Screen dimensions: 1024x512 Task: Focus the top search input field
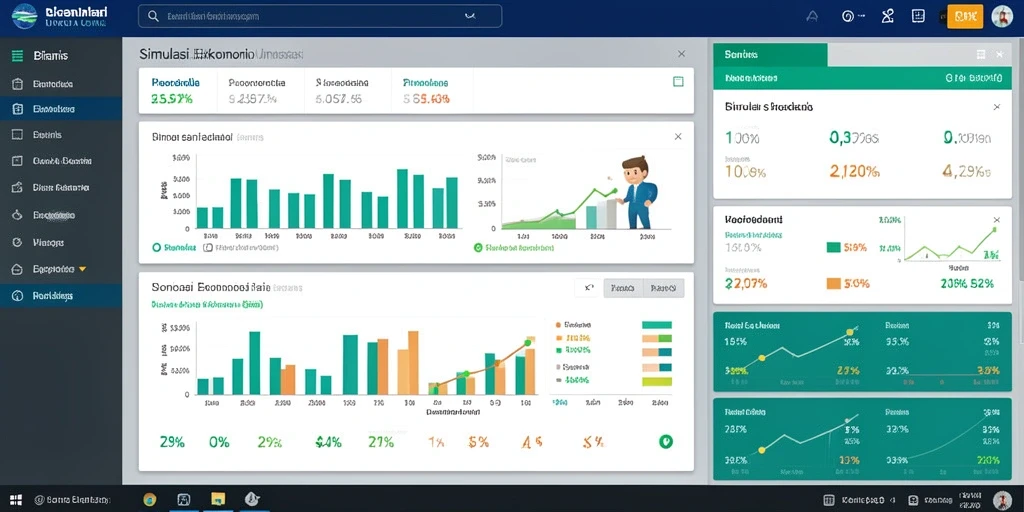[320, 16]
